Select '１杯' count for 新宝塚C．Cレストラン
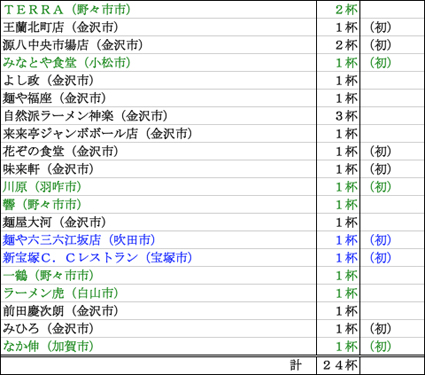The height and width of the screenshot is (375, 425). click(346, 258)
